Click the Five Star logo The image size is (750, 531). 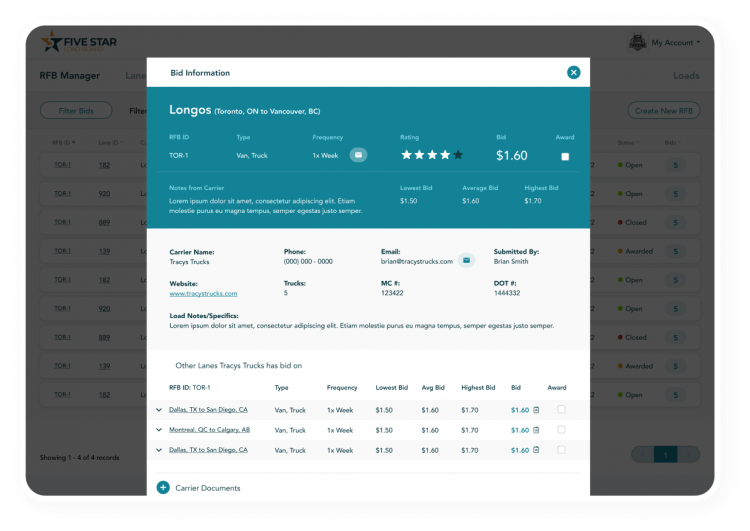(x=78, y=43)
